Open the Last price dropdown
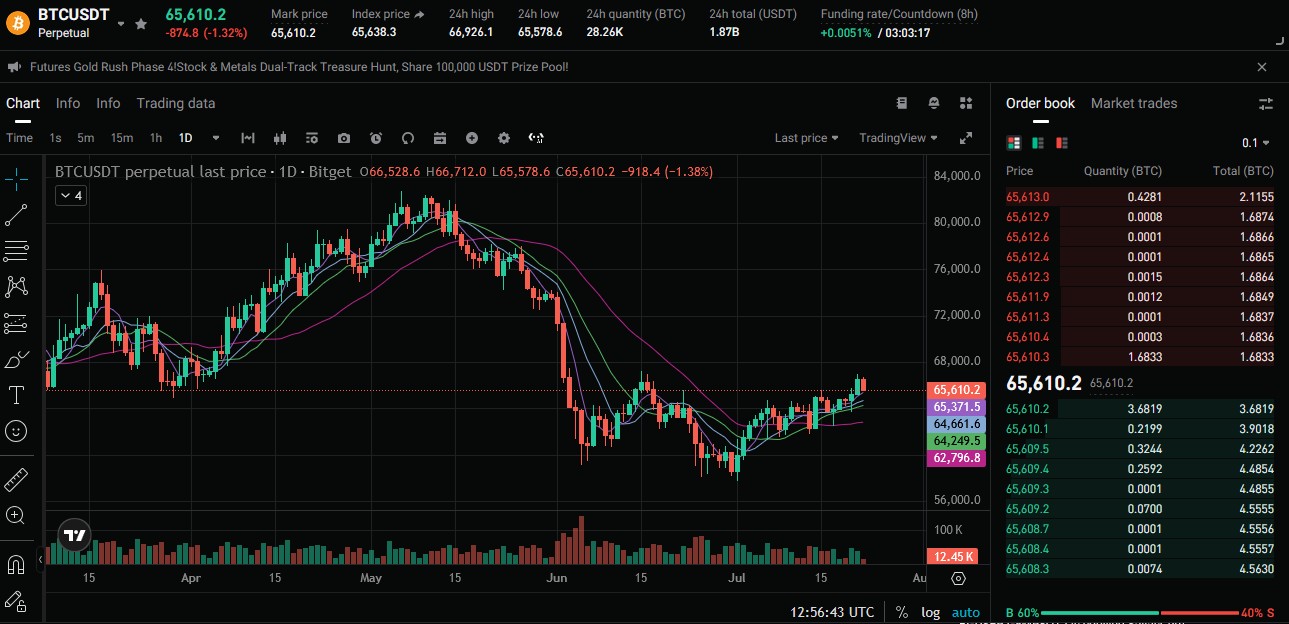 pos(806,138)
